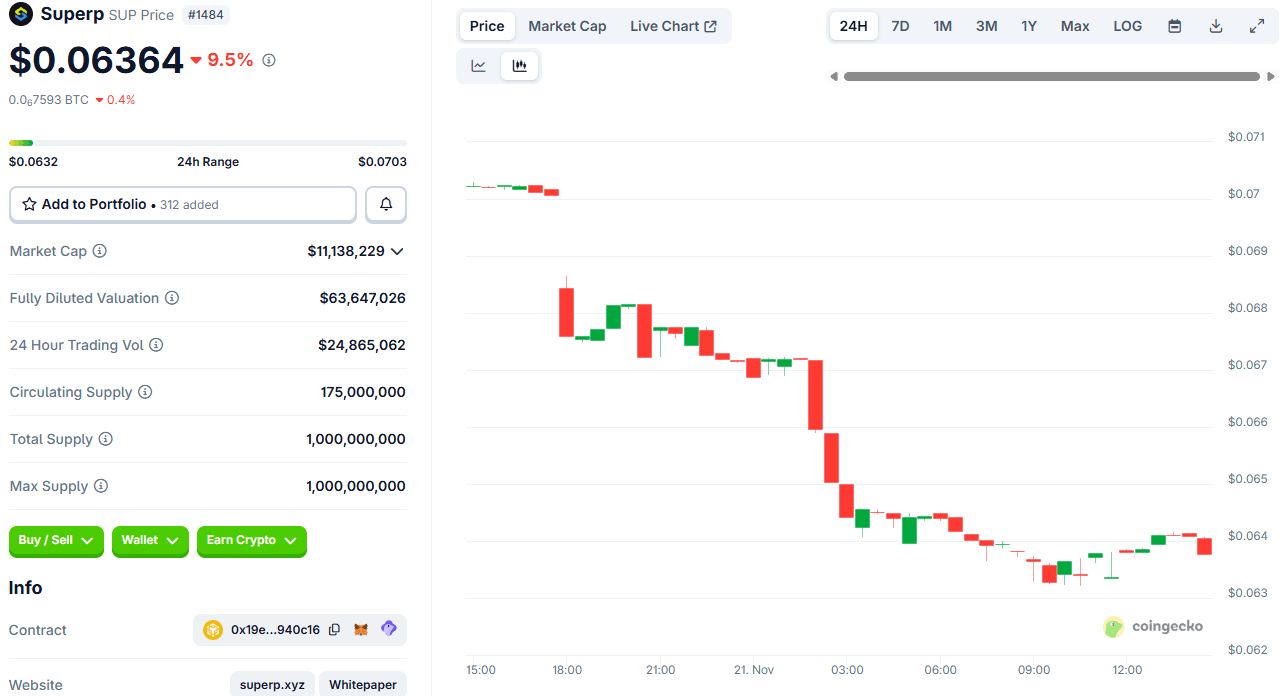Screen dimensions: 1281x696
Task: Open the superp.xyz website link
Action: coord(272,685)
